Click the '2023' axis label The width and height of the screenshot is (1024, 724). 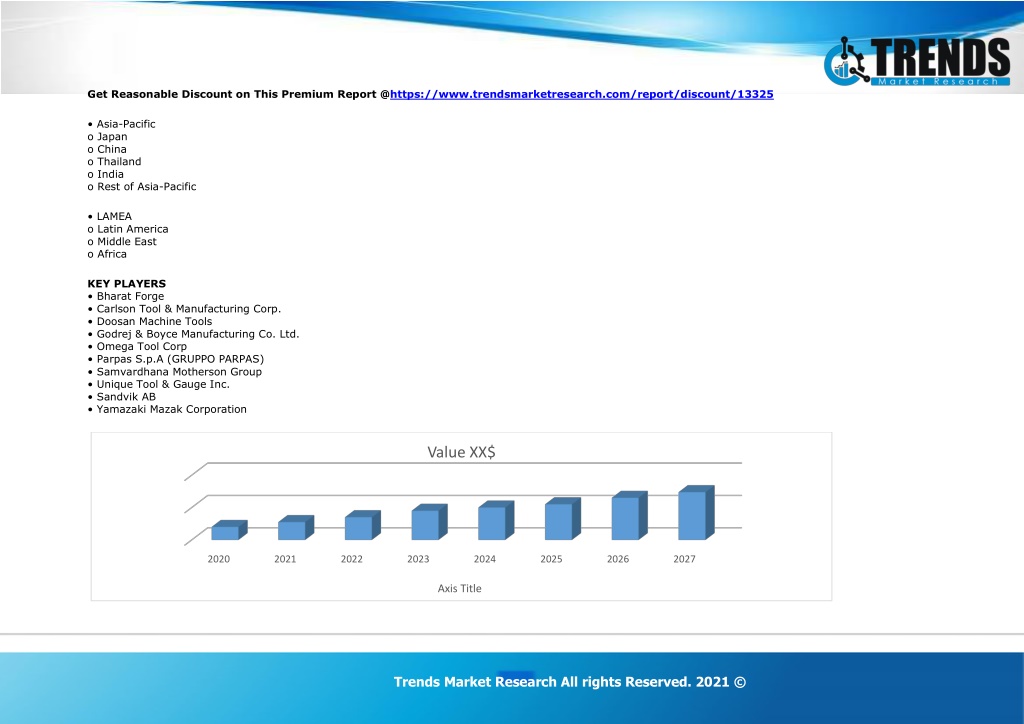pyautogui.click(x=418, y=559)
